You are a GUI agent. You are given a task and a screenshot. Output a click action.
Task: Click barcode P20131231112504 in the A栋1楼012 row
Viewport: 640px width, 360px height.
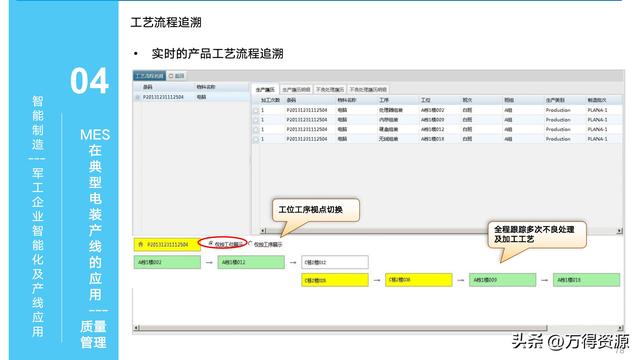307,129
